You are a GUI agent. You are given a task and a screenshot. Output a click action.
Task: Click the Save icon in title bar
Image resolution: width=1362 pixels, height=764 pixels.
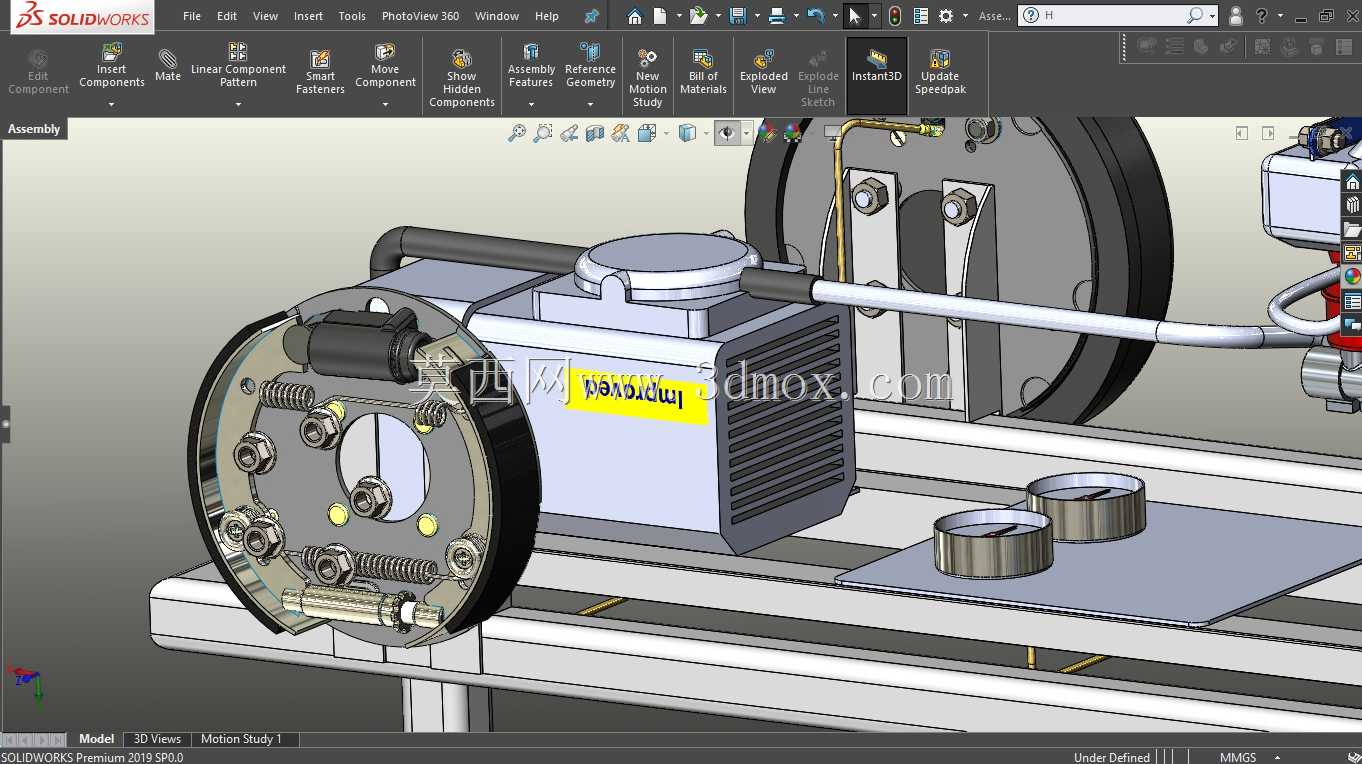pyautogui.click(x=738, y=16)
